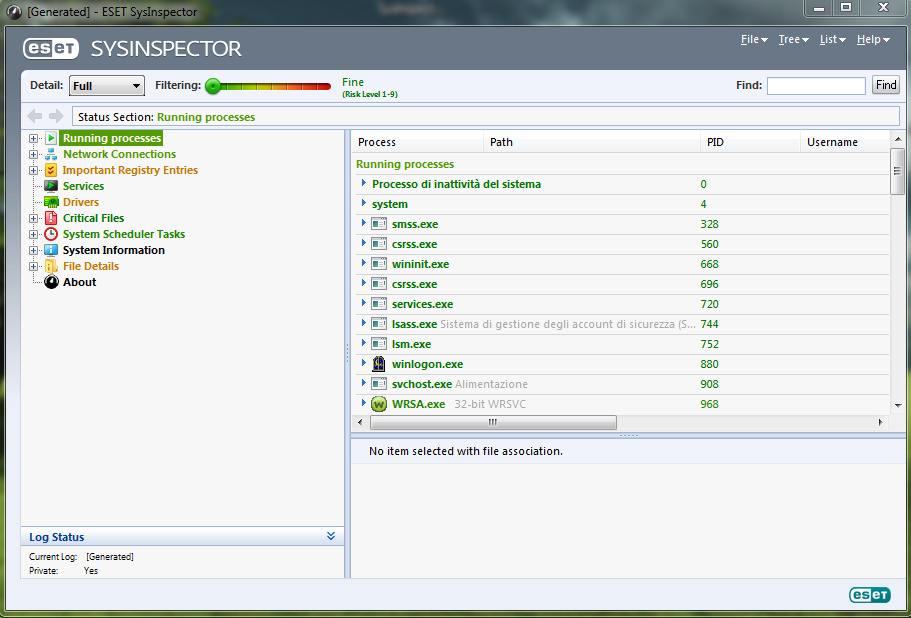Sort by the Process column header
911x618 pixels.
tap(418, 142)
